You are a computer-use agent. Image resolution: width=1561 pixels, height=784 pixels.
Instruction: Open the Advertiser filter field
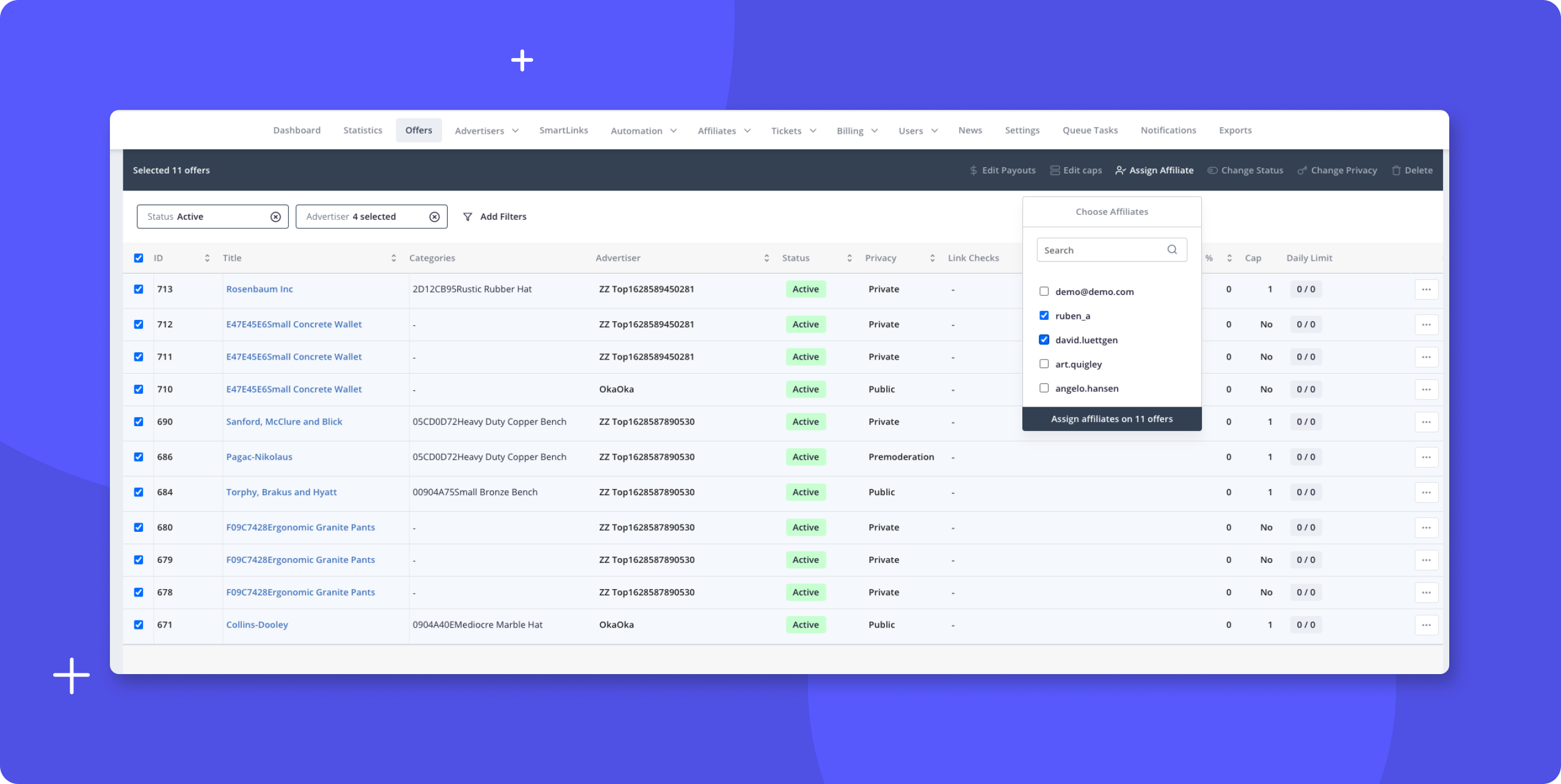click(x=371, y=217)
